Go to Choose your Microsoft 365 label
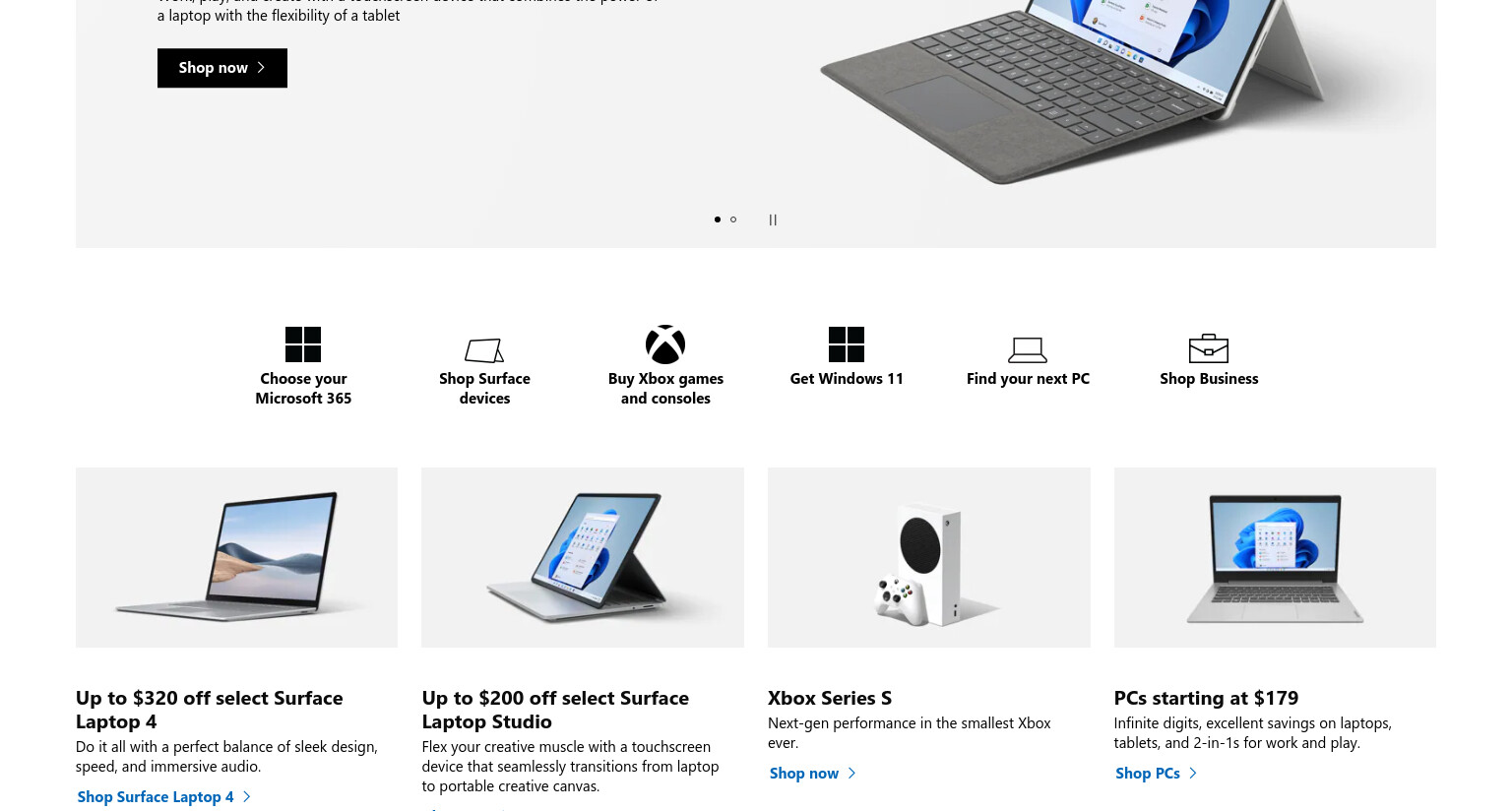 pos(303,388)
